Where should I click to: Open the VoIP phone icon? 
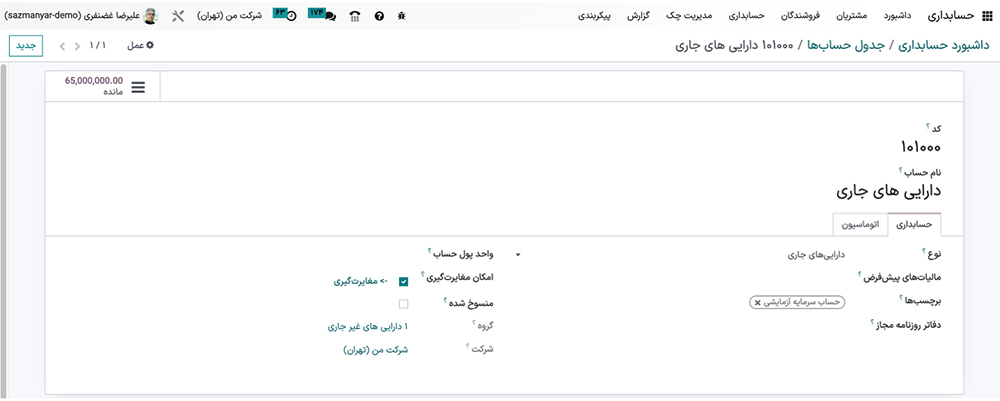click(x=354, y=17)
